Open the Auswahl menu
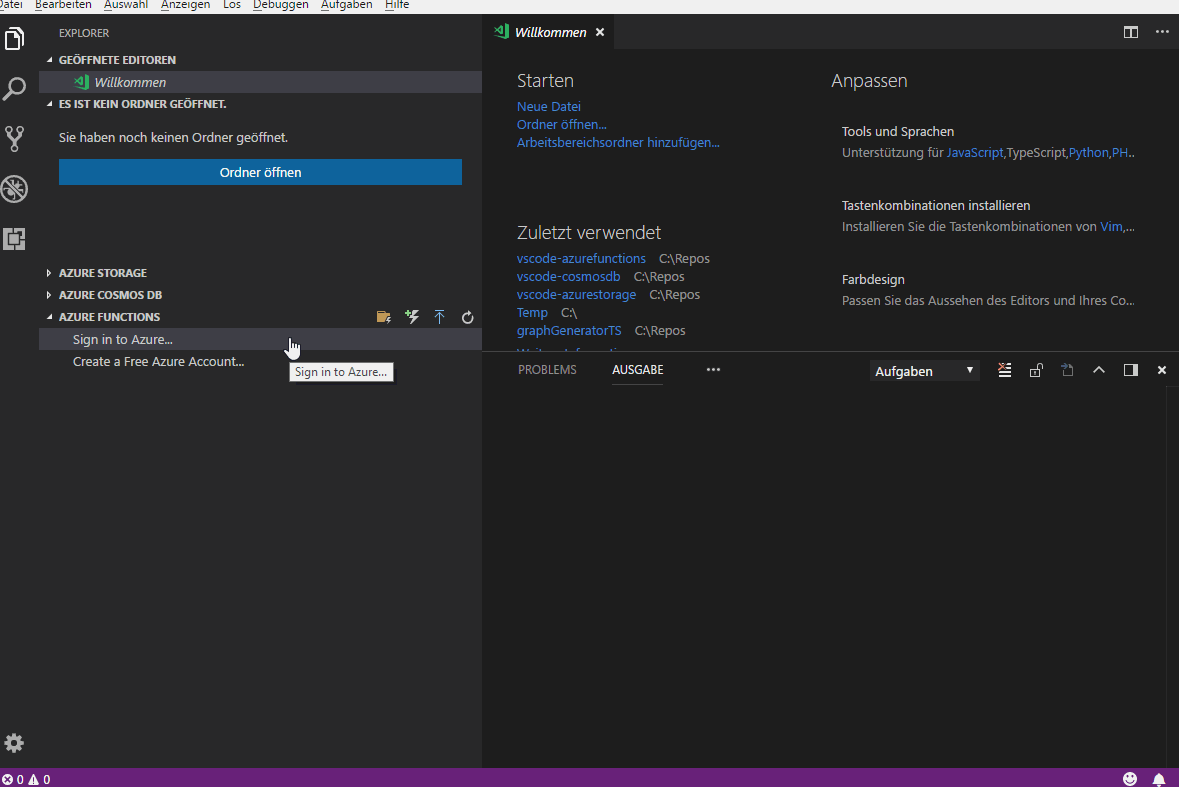The image size is (1179, 787). coord(126,5)
